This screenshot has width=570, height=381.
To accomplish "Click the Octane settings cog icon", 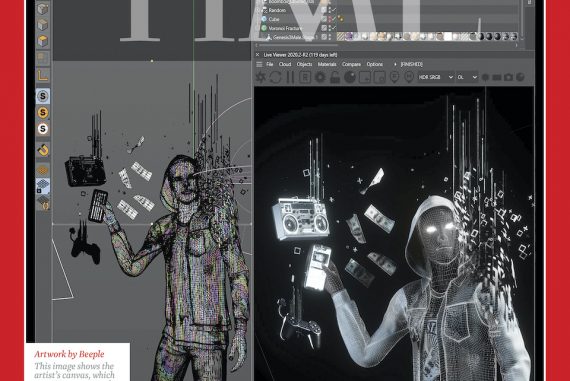I will click(x=320, y=77).
